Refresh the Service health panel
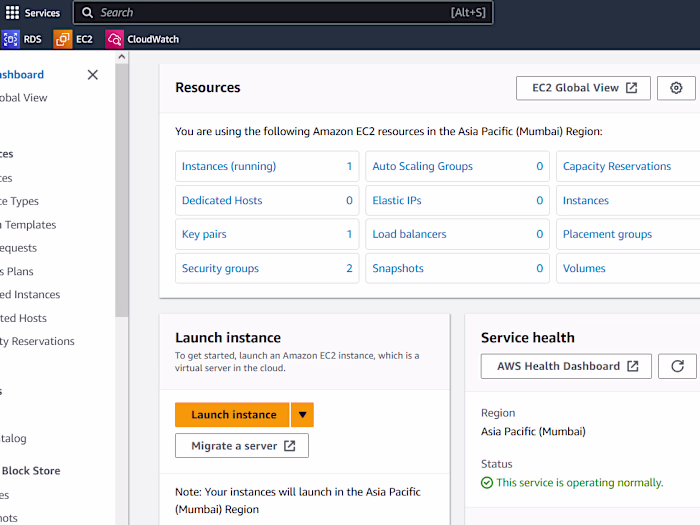 click(677, 366)
